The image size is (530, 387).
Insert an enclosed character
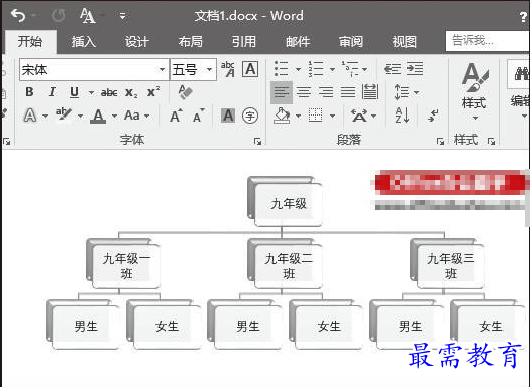[x=250, y=116]
